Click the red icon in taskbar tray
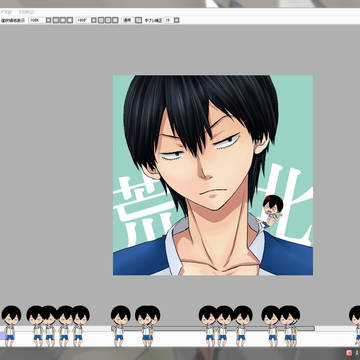 pyautogui.click(x=349, y=353)
